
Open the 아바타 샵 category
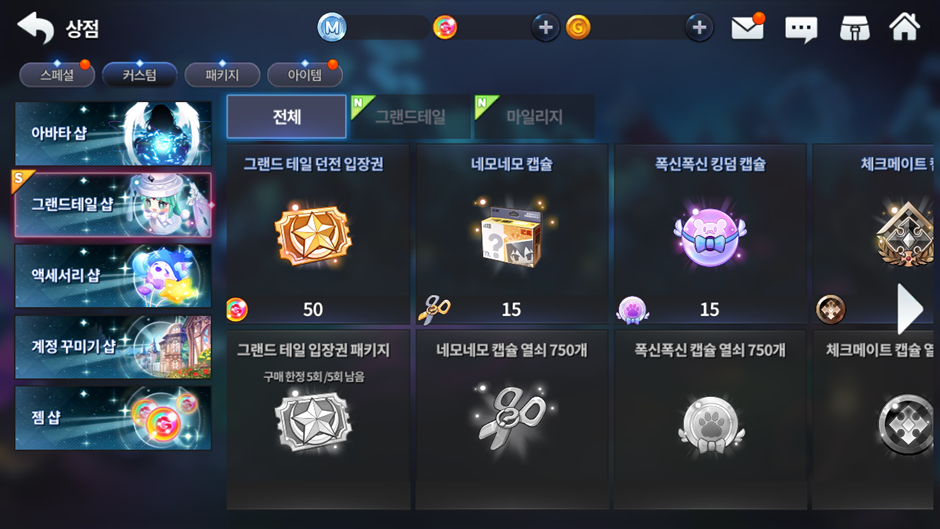113,133
